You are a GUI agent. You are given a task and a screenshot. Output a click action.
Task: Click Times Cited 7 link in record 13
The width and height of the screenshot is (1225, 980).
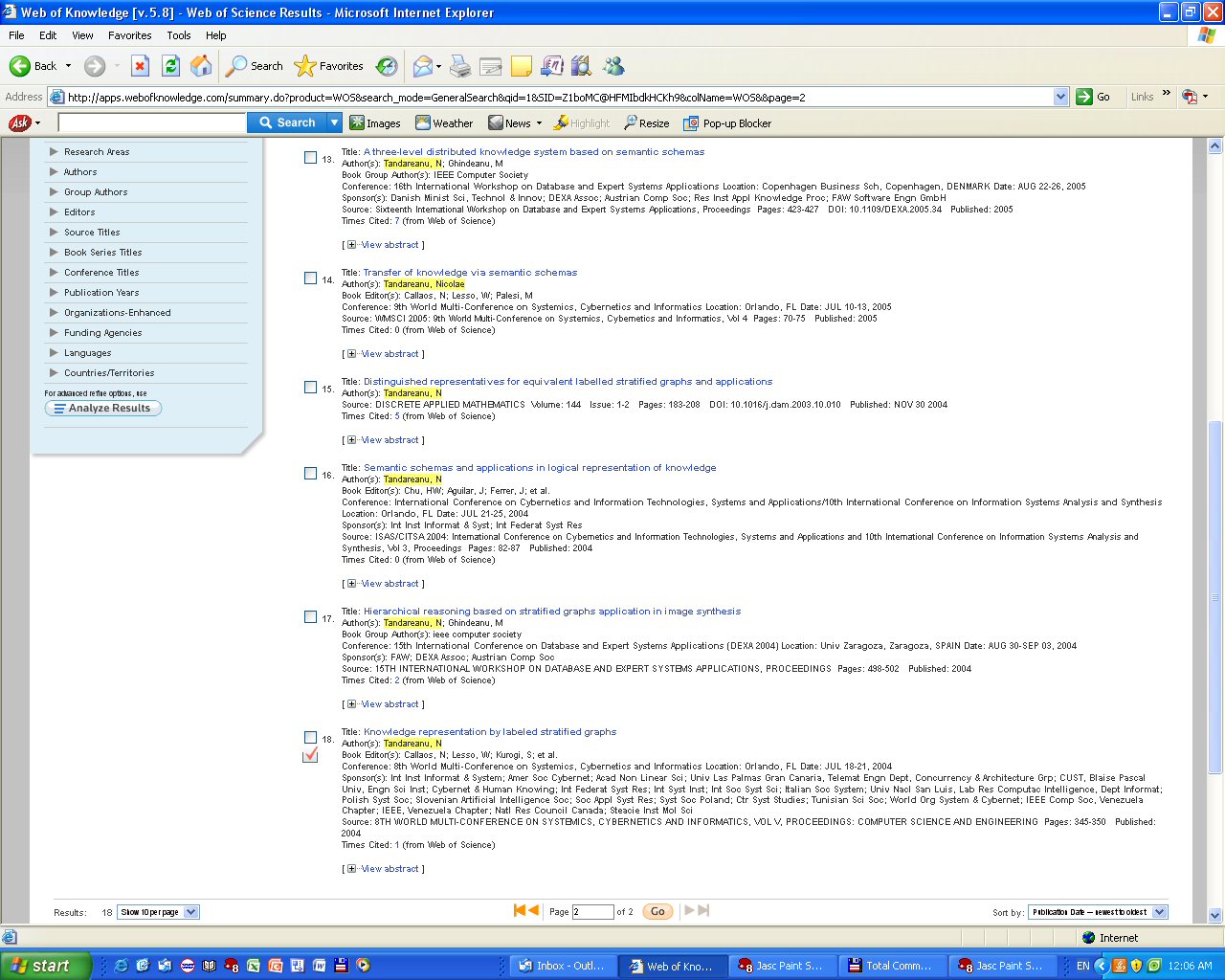coord(397,221)
